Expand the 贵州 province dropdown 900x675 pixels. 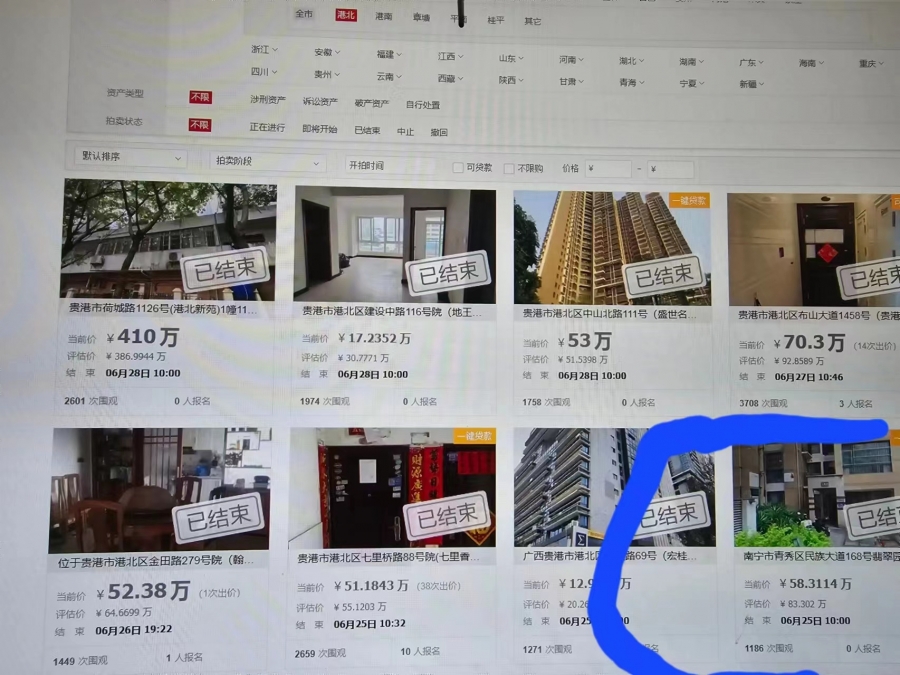coord(327,75)
